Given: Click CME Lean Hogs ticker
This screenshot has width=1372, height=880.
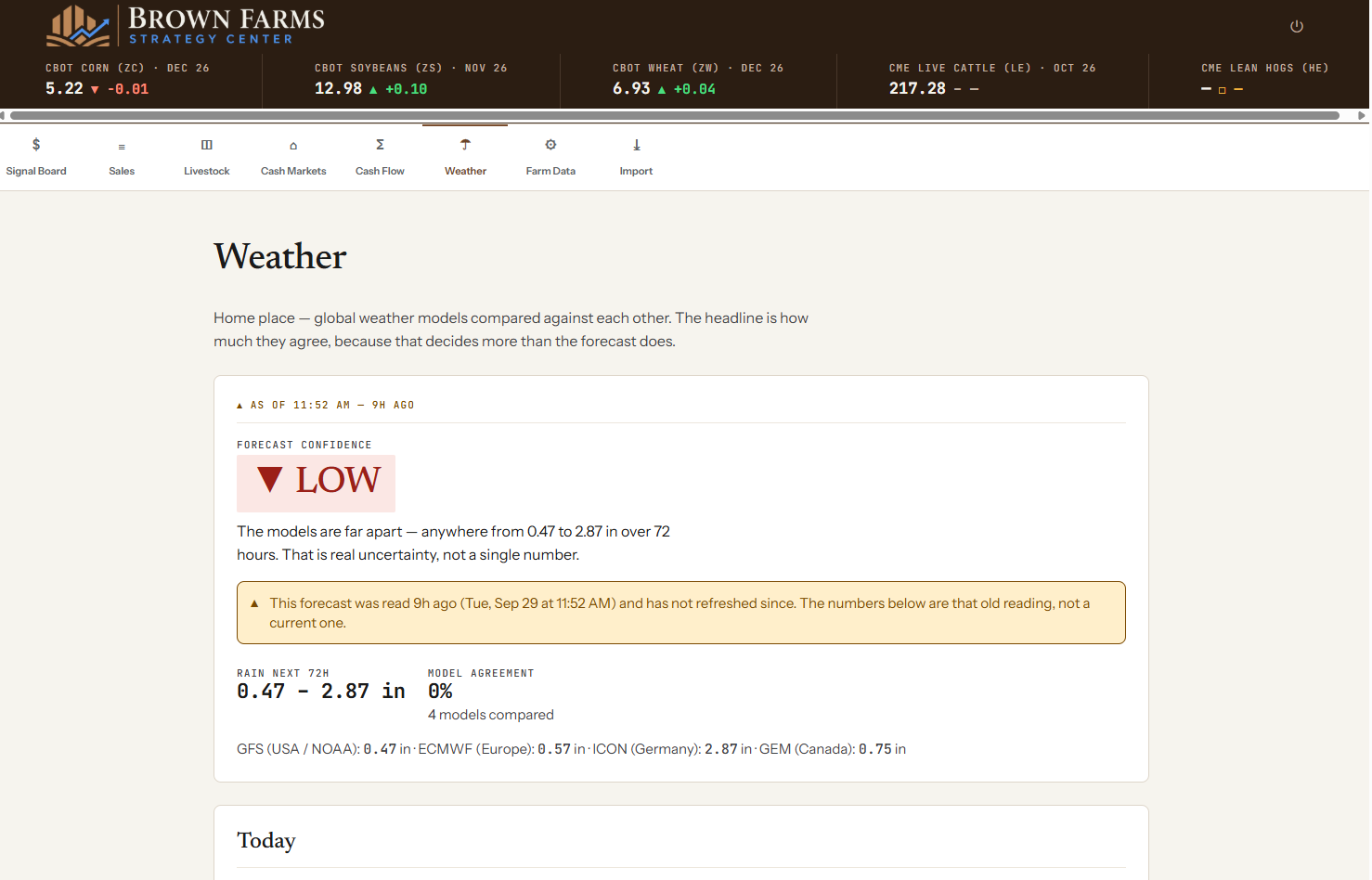Looking at the screenshot, I should [x=1264, y=79].
